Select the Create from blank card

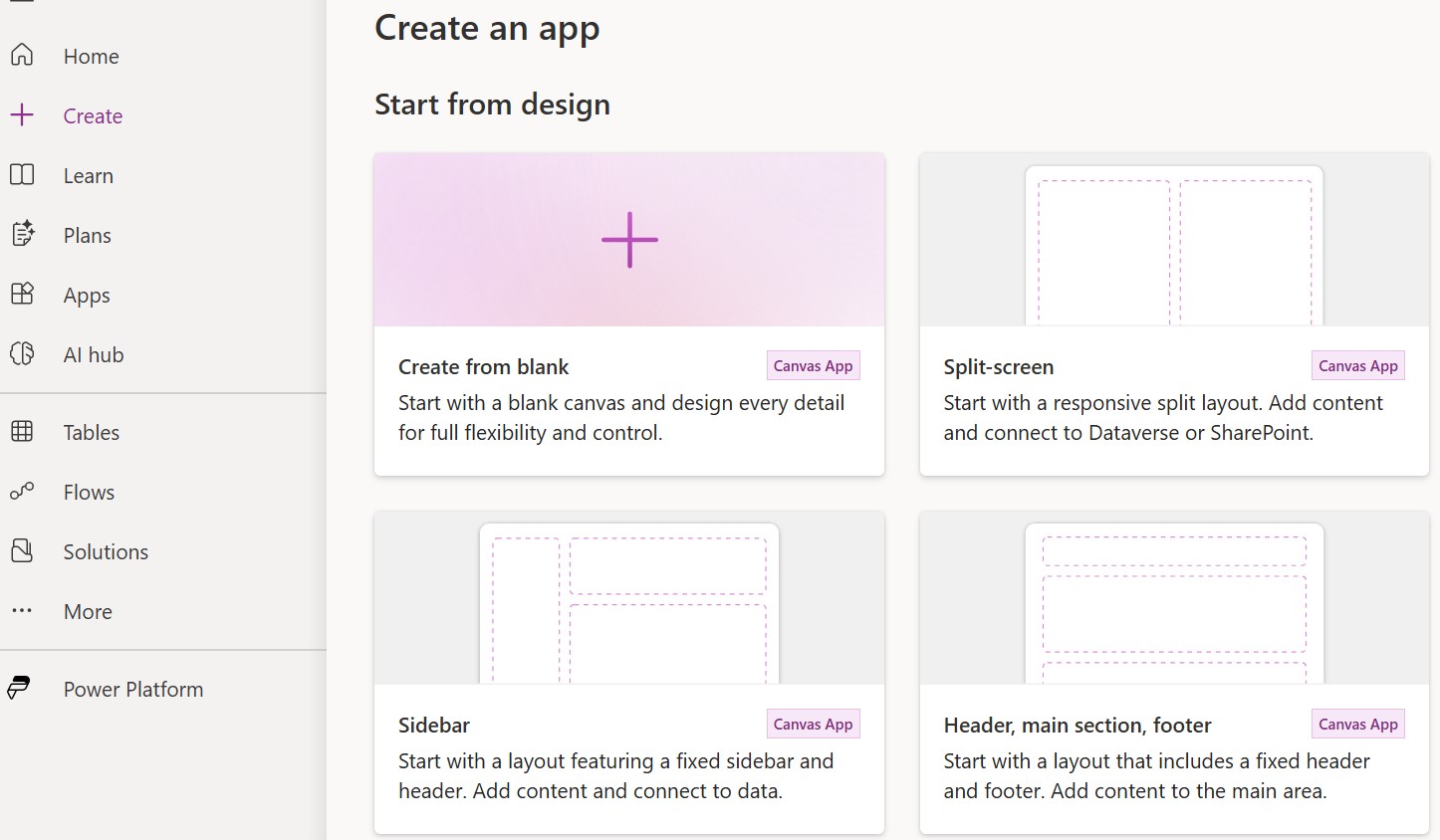click(628, 315)
